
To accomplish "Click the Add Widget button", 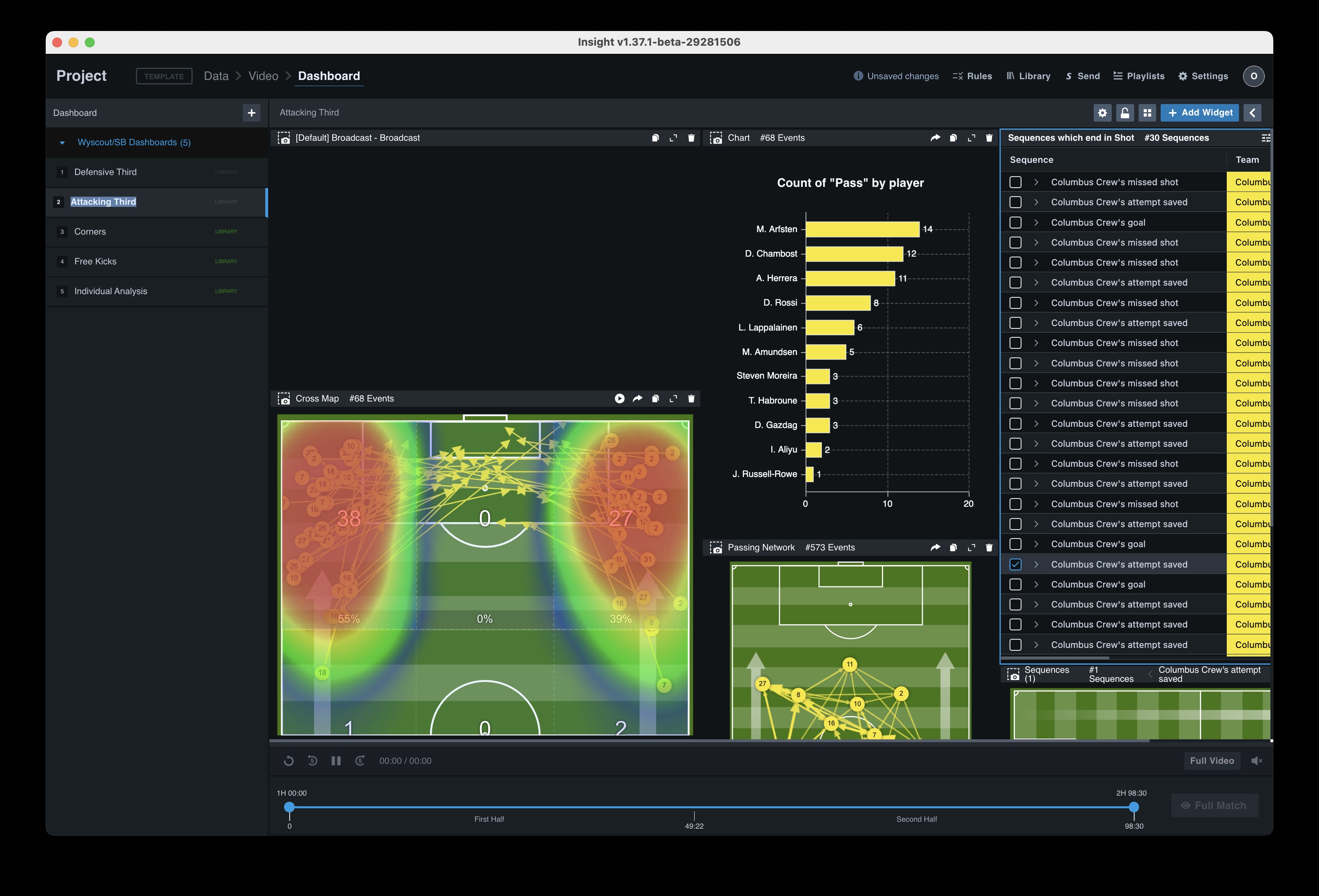I will pos(1199,112).
